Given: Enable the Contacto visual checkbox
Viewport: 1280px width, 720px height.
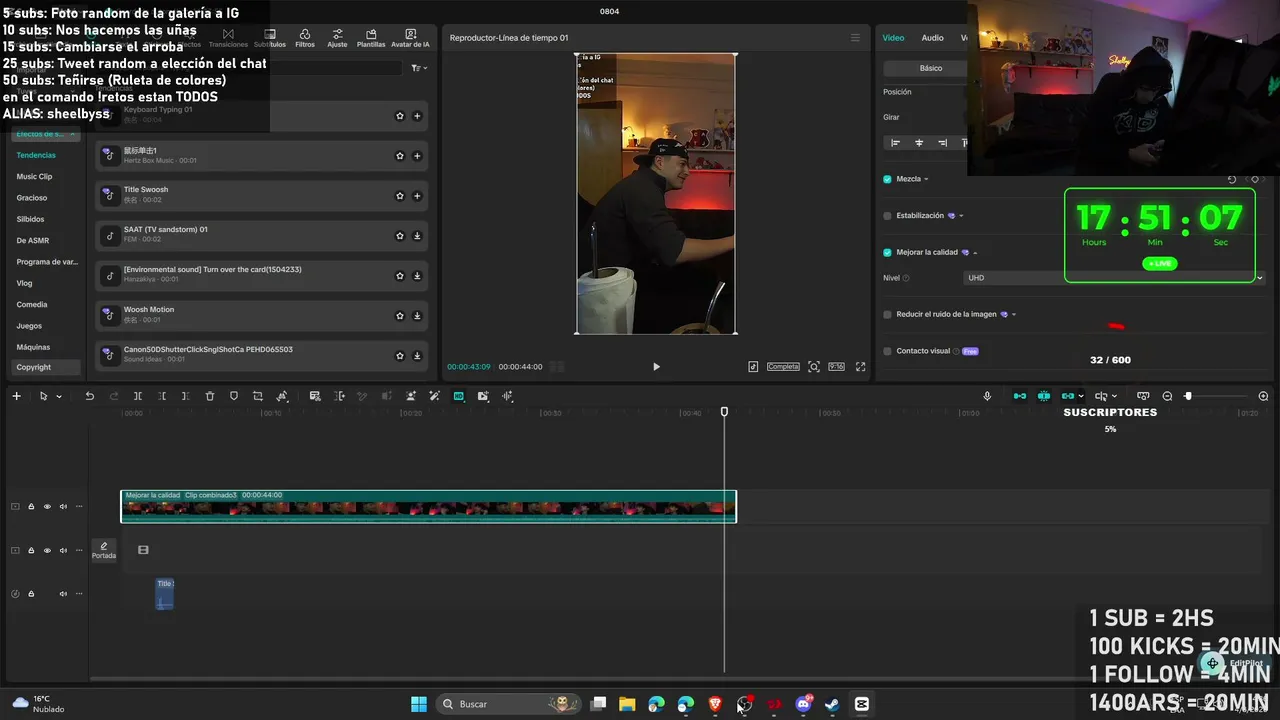Looking at the screenshot, I should pyautogui.click(x=887, y=351).
